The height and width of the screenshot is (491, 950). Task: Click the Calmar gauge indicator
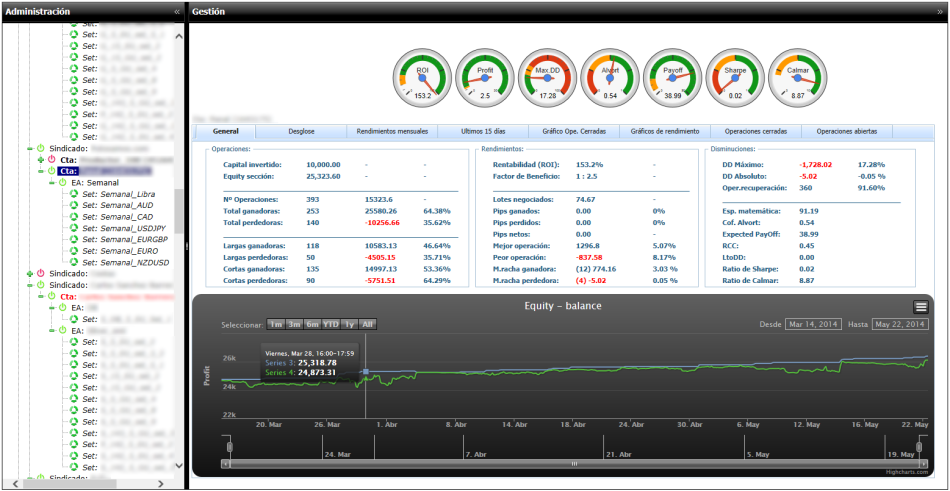pos(798,77)
